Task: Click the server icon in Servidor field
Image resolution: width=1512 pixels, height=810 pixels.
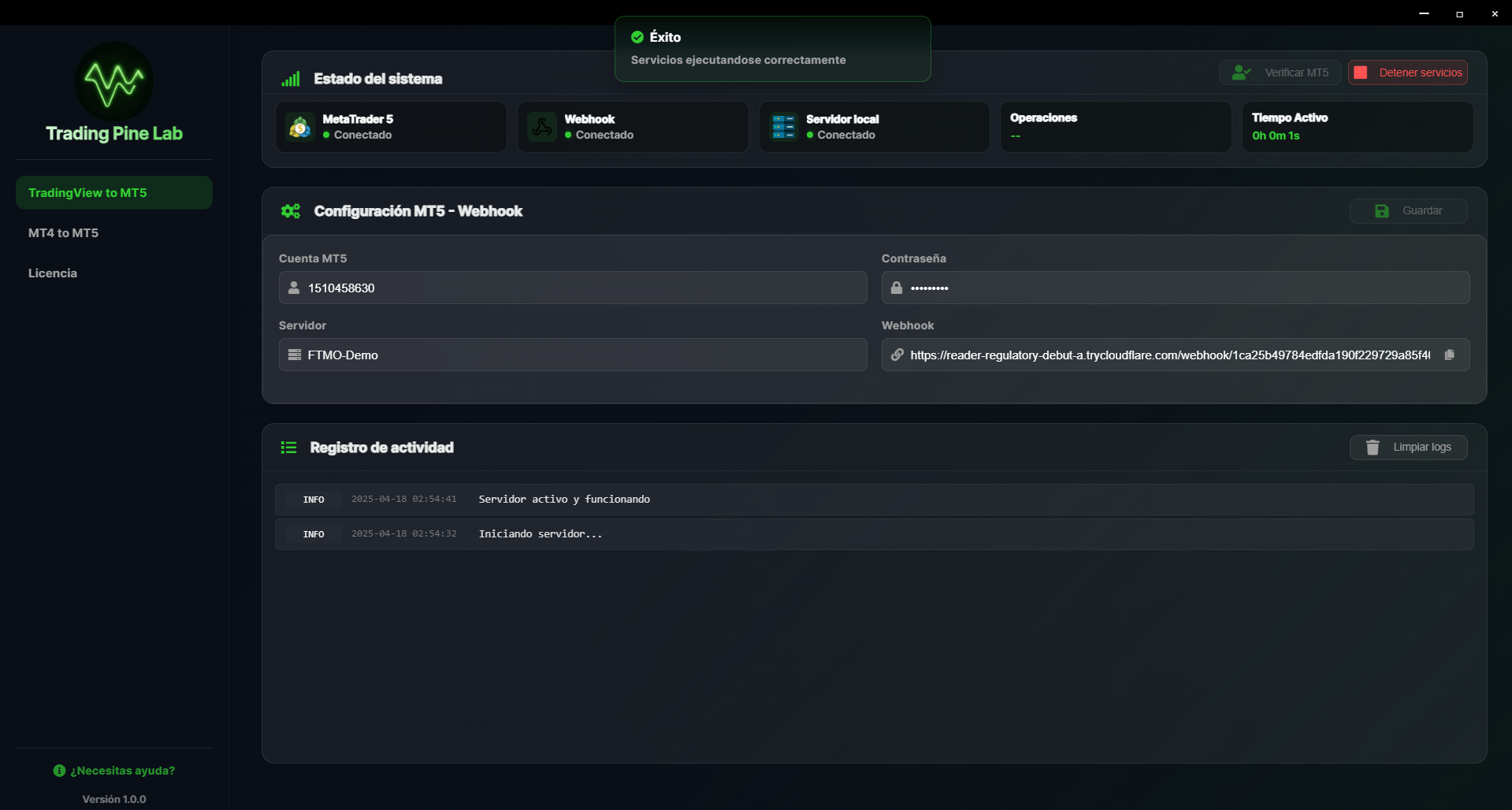Action: [295, 355]
